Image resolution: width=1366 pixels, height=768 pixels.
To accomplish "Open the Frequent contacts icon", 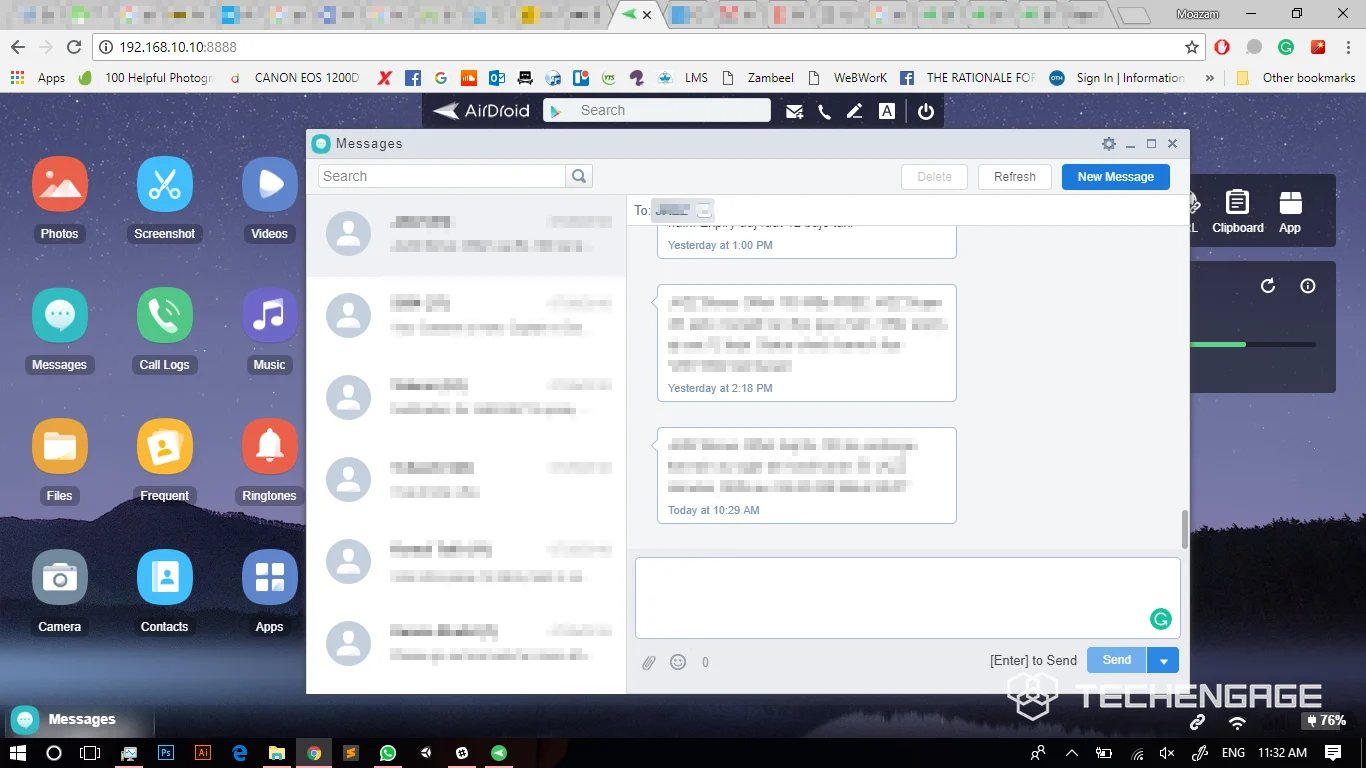I will point(165,446).
